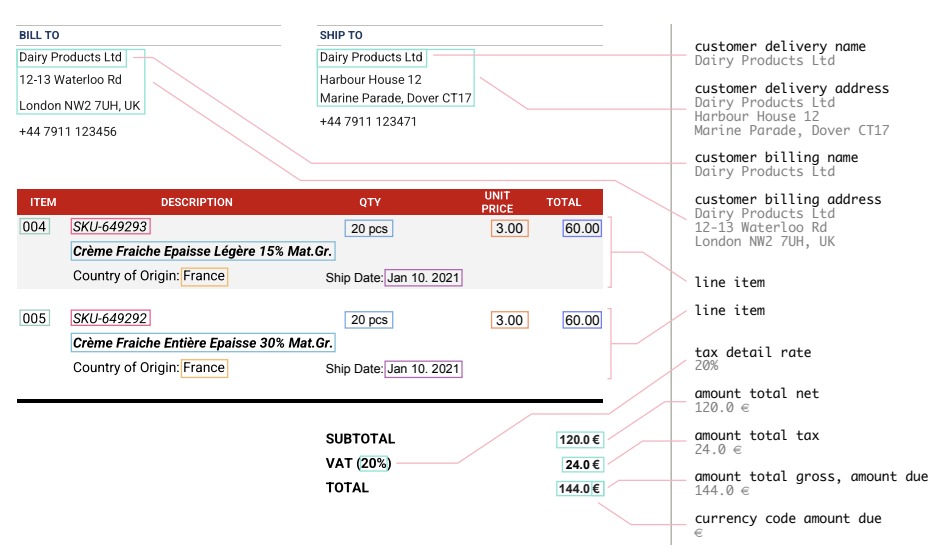Image resolution: width=940 pixels, height=556 pixels.
Task: Click Ship Date label for item 005
Action: (354, 369)
